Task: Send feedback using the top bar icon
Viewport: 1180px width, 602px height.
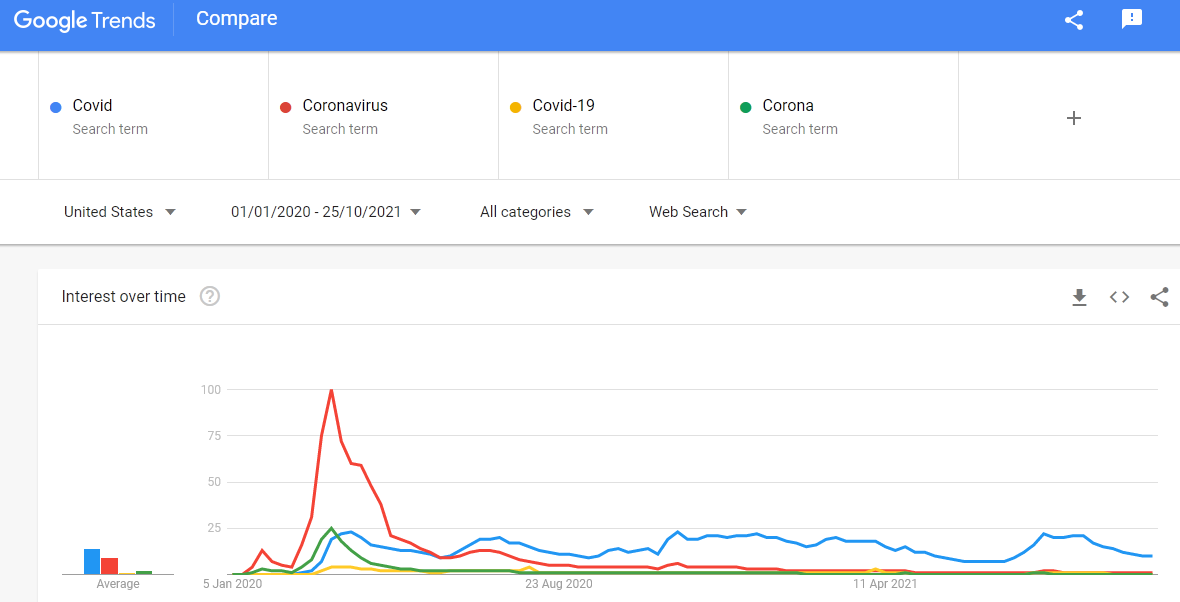Action: (1131, 19)
